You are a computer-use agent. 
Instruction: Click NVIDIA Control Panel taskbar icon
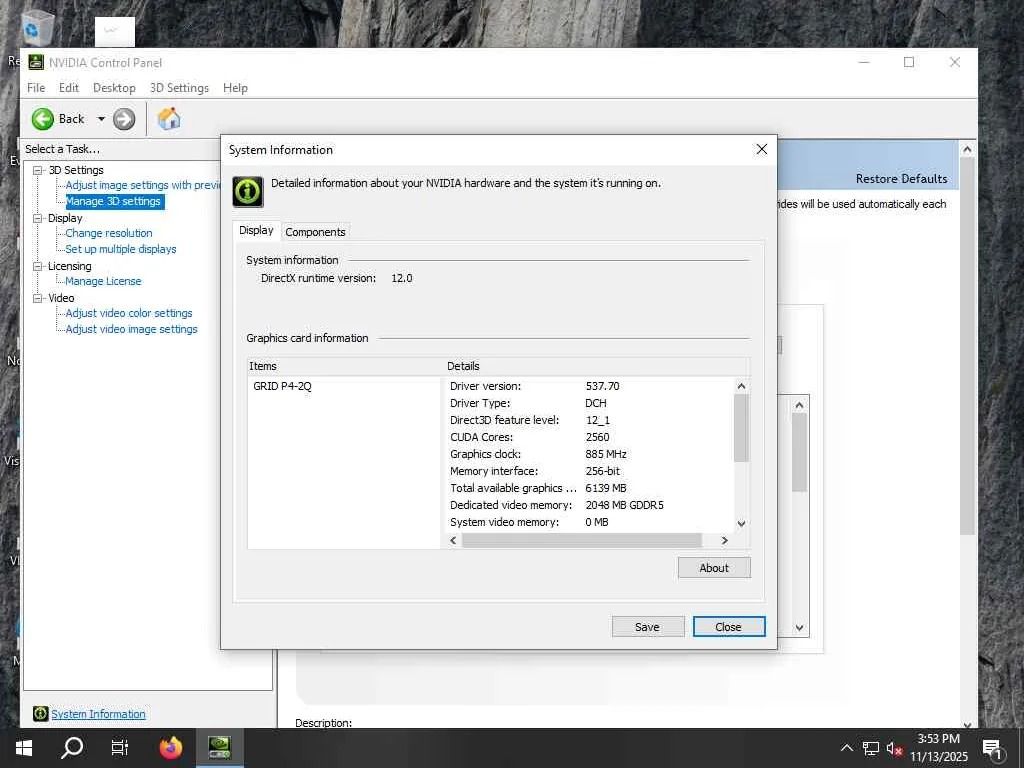(x=220, y=748)
